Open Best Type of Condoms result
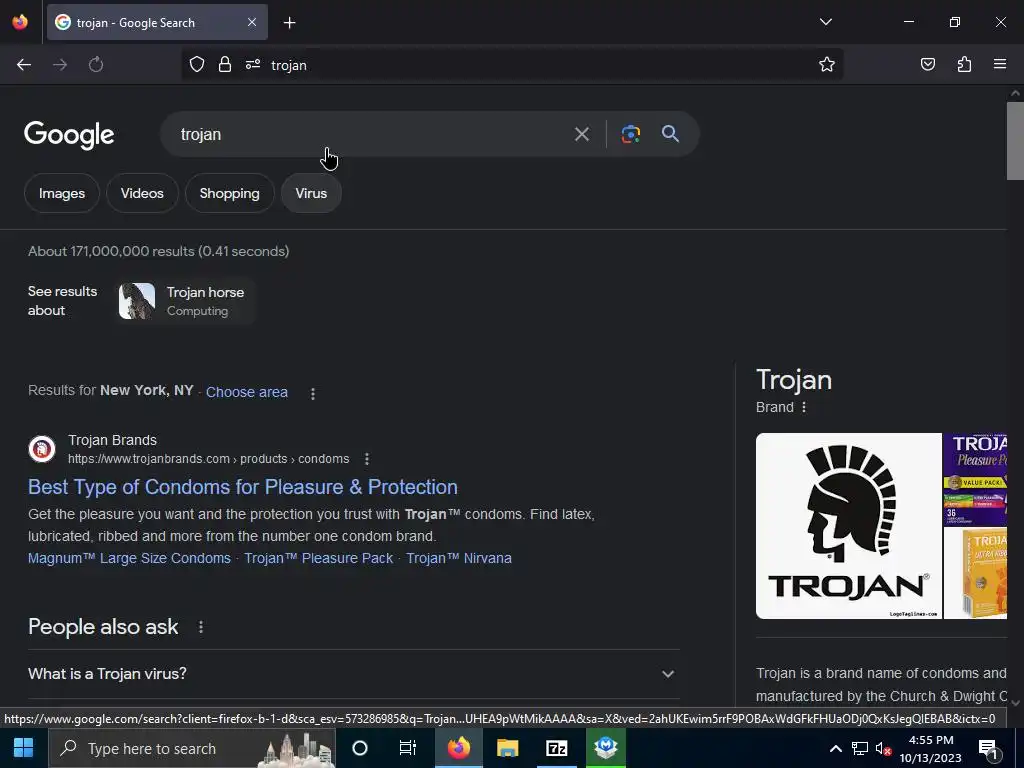This screenshot has height=768, width=1024. coord(242,487)
